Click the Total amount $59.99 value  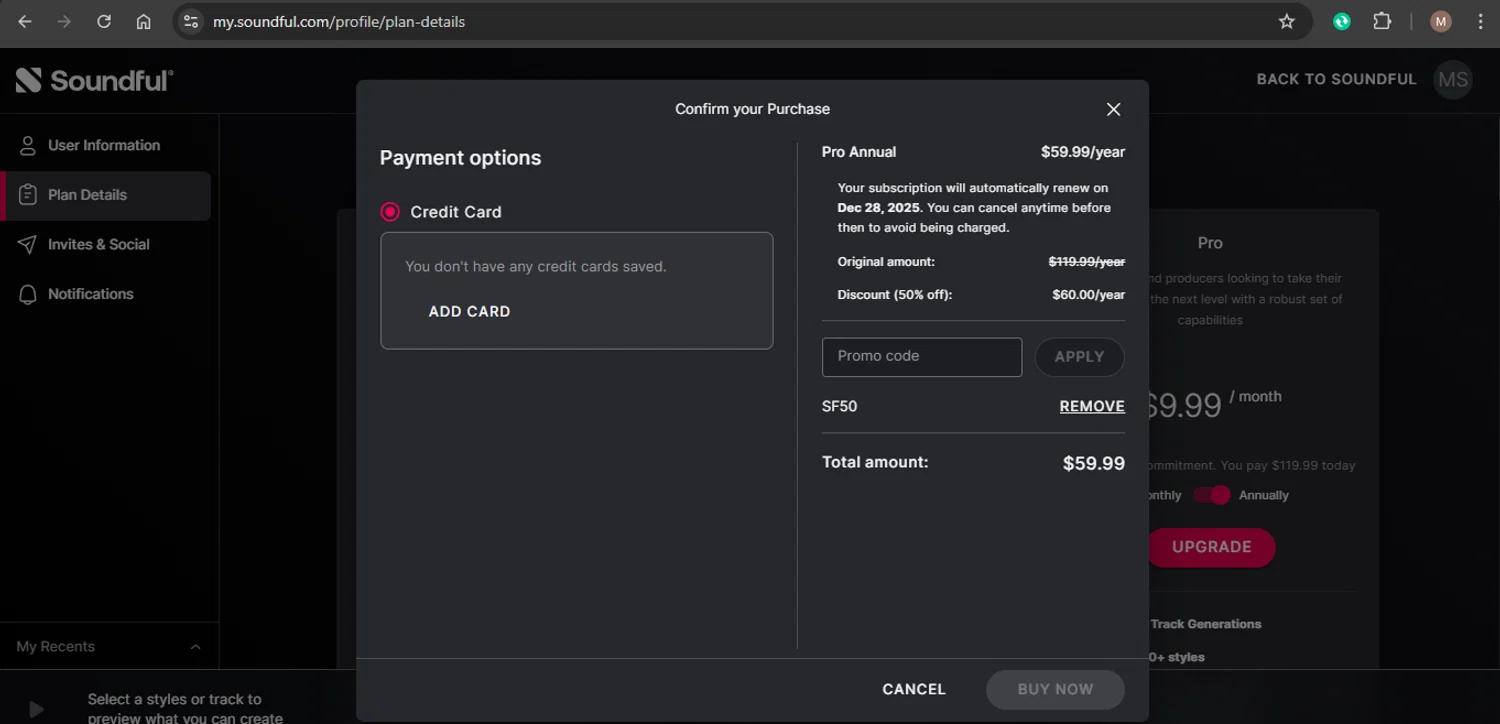(x=1094, y=464)
